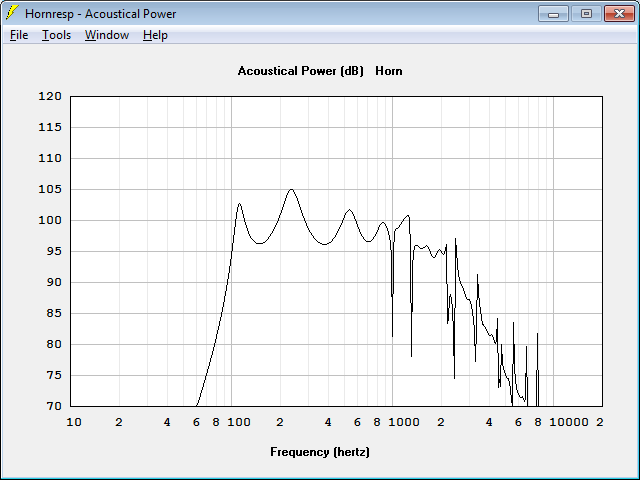
Task: Click the 'Horn' label in chart title
Action: (389, 71)
